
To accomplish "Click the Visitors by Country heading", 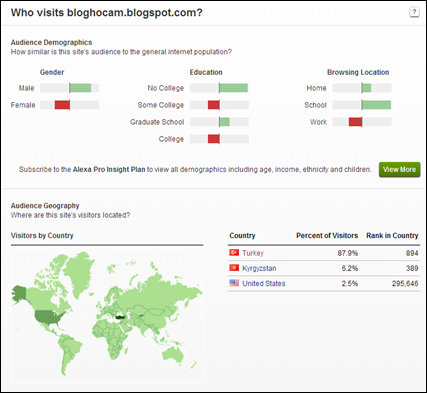I will (42, 235).
